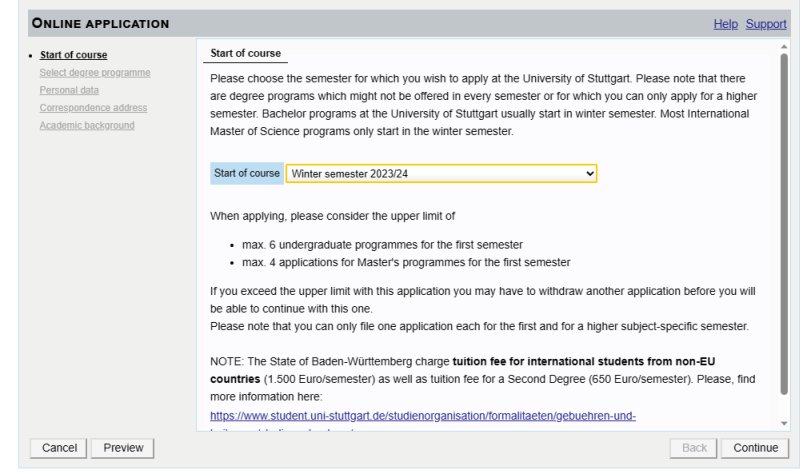811x474 pixels.
Task: Proceed with the Continue button
Action: click(x=755, y=448)
